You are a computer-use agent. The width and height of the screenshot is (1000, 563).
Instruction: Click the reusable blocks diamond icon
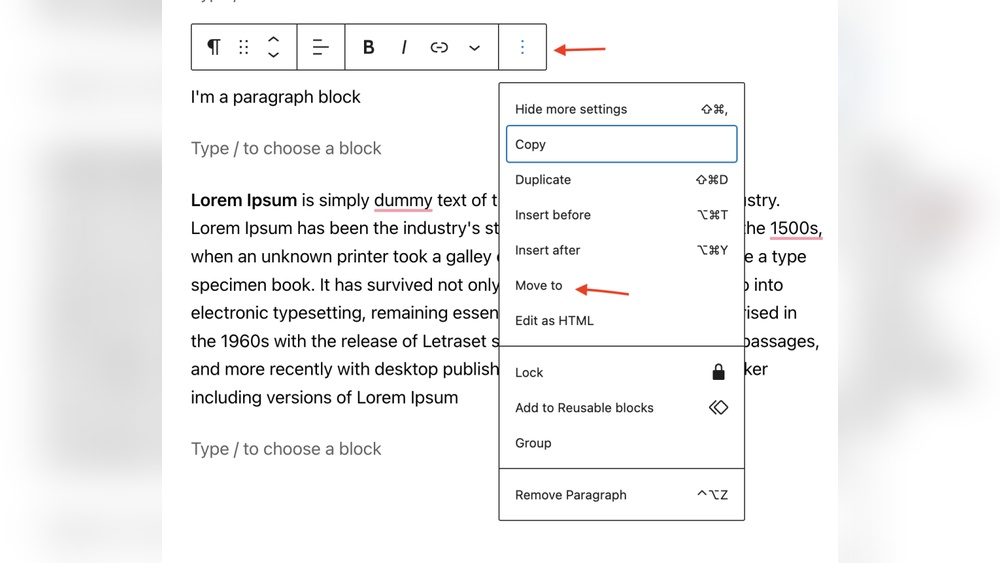pyautogui.click(x=718, y=407)
